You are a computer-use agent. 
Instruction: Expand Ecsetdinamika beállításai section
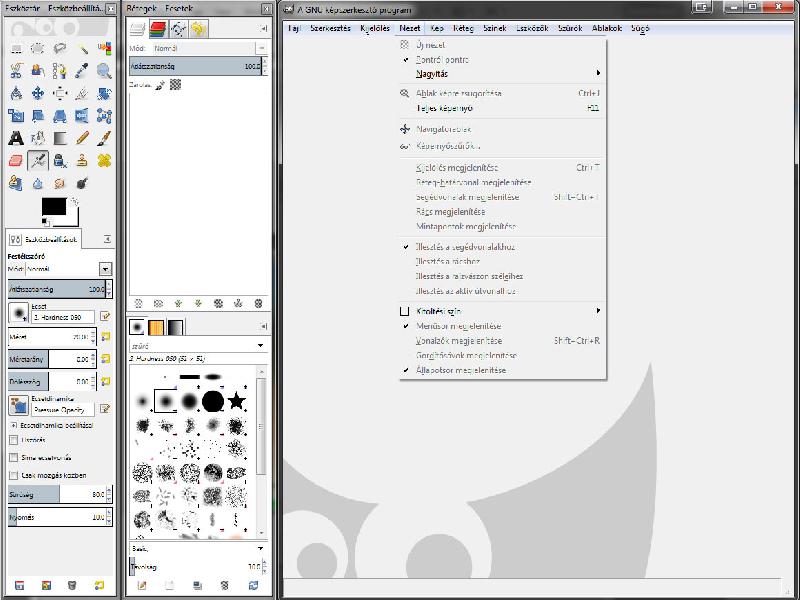[x=14, y=425]
